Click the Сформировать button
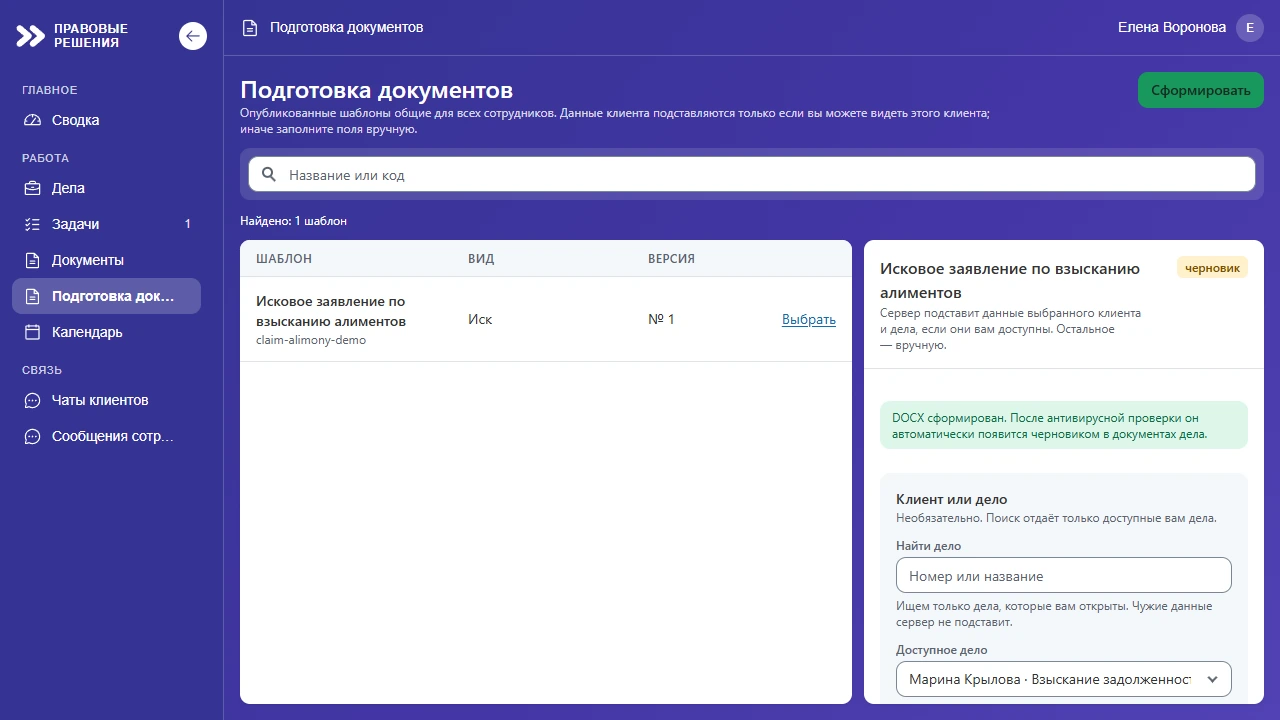The image size is (1280, 720). pos(1201,90)
